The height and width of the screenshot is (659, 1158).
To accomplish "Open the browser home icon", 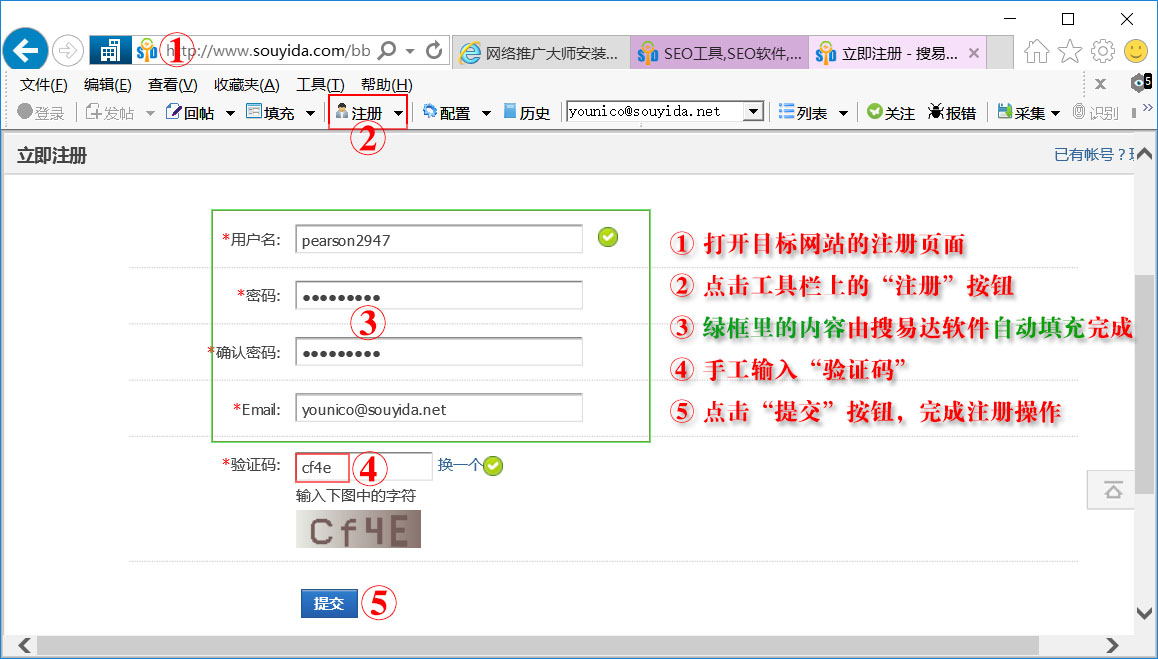I will 1036,51.
